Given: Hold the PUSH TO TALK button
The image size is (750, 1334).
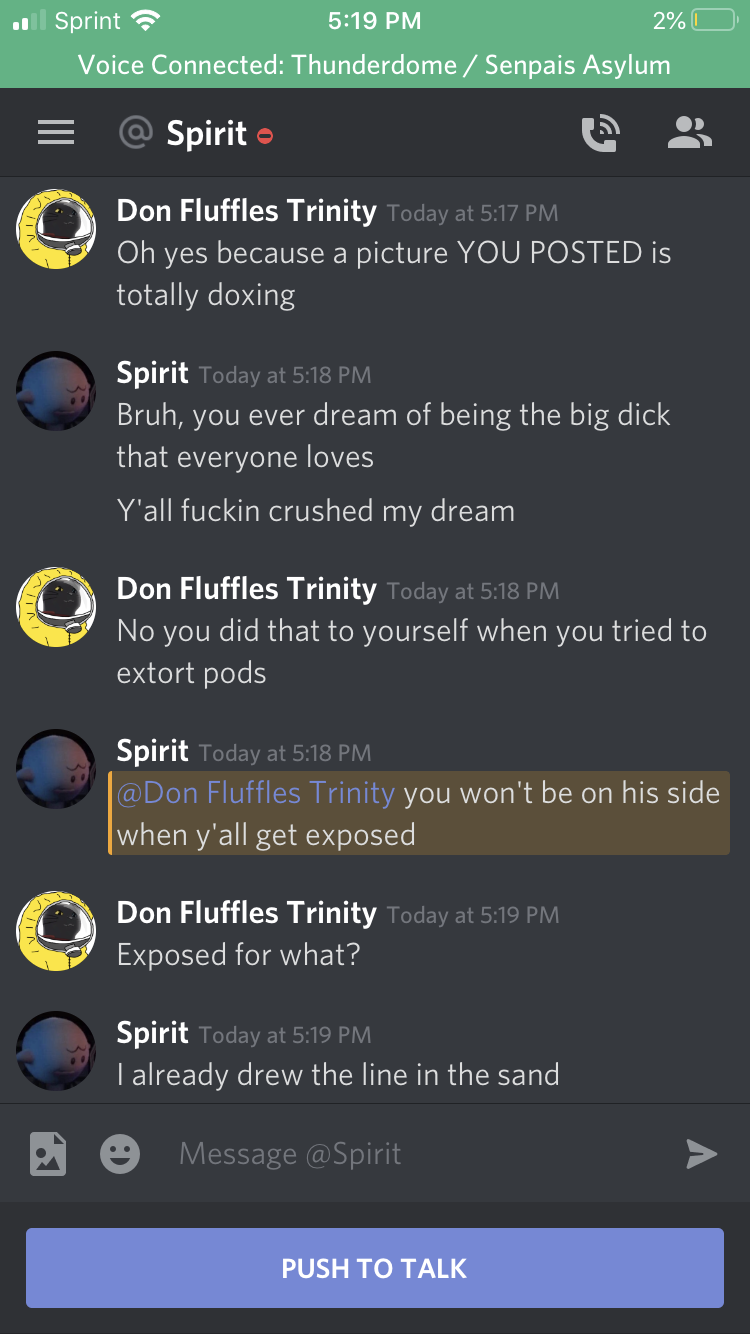Looking at the screenshot, I should click(375, 1268).
